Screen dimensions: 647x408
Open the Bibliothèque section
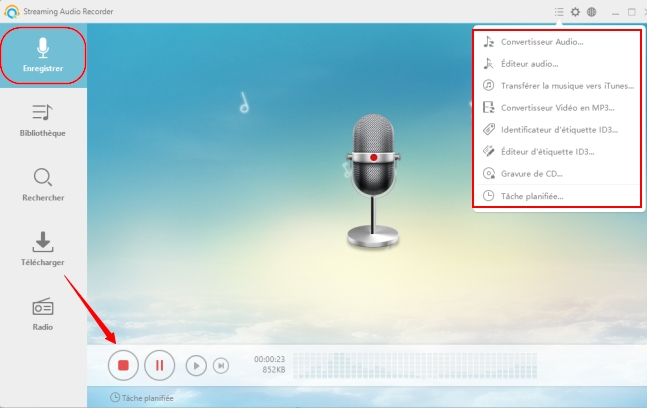43,120
